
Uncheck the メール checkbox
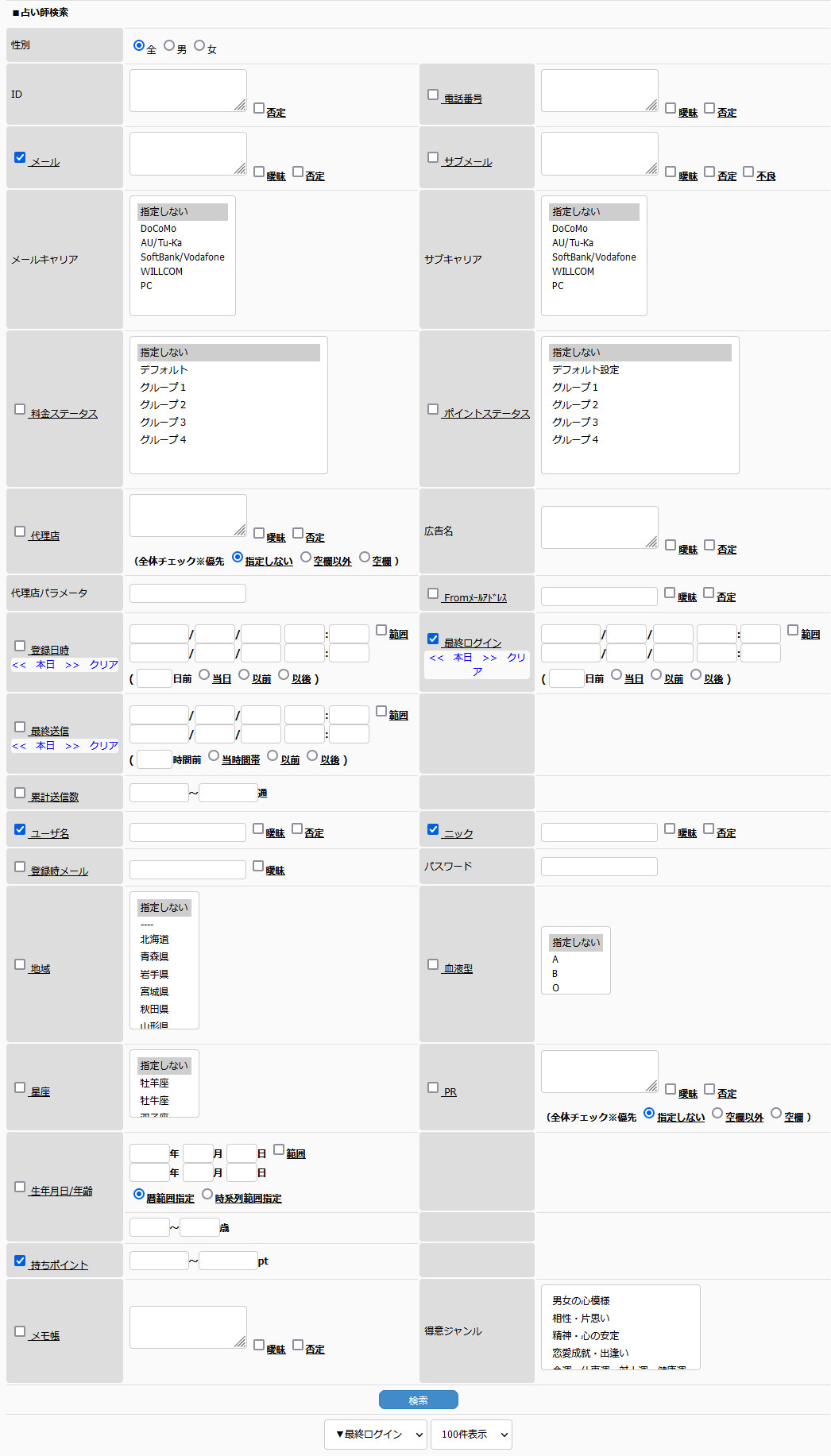[x=20, y=158]
